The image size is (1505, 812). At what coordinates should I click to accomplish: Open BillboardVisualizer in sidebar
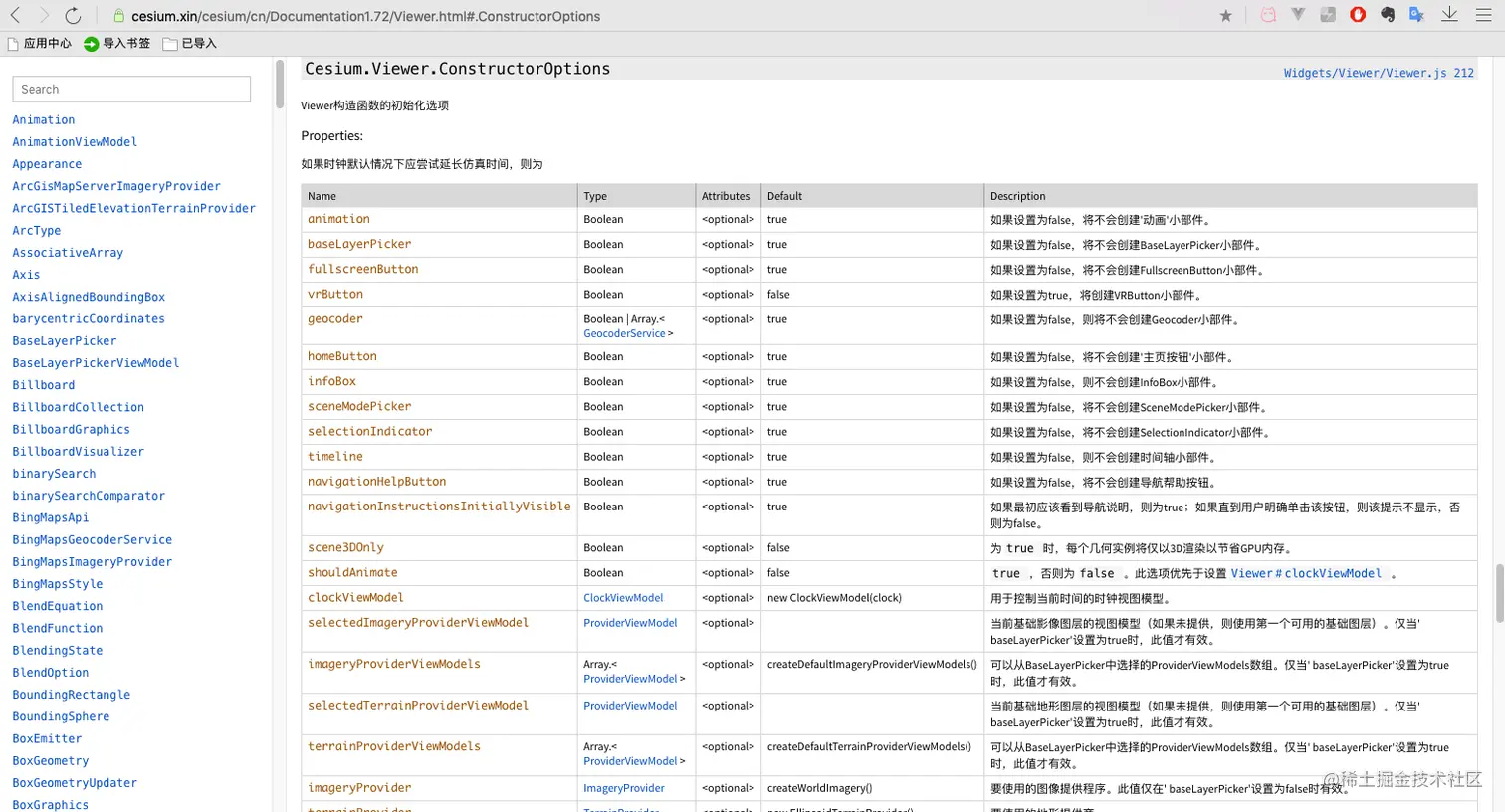pyautogui.click(x=79, y=451)
